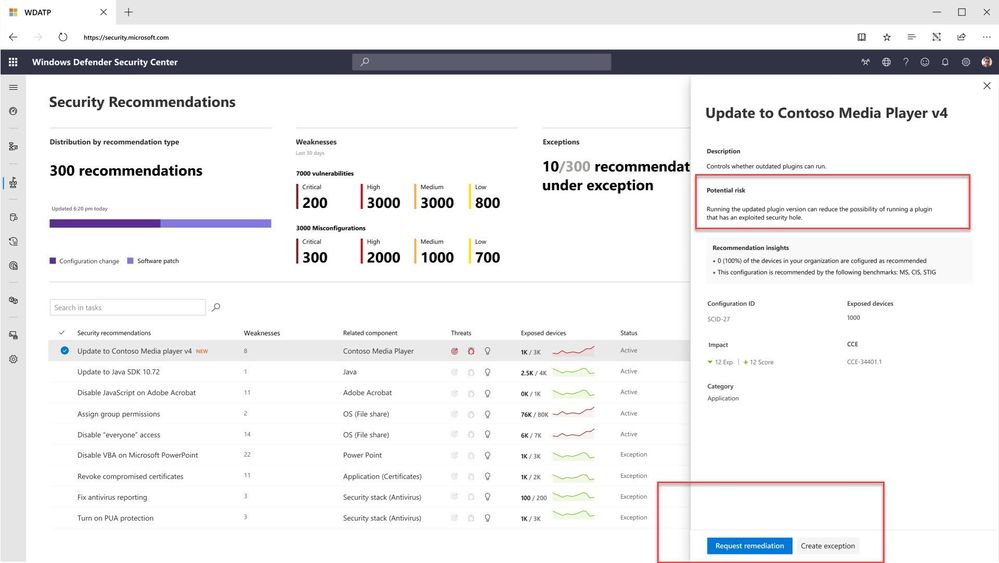This screenshot has width=999, height=563.
Task: Open the browser more options ellipsis menu
Action: [x=986, y=37]
